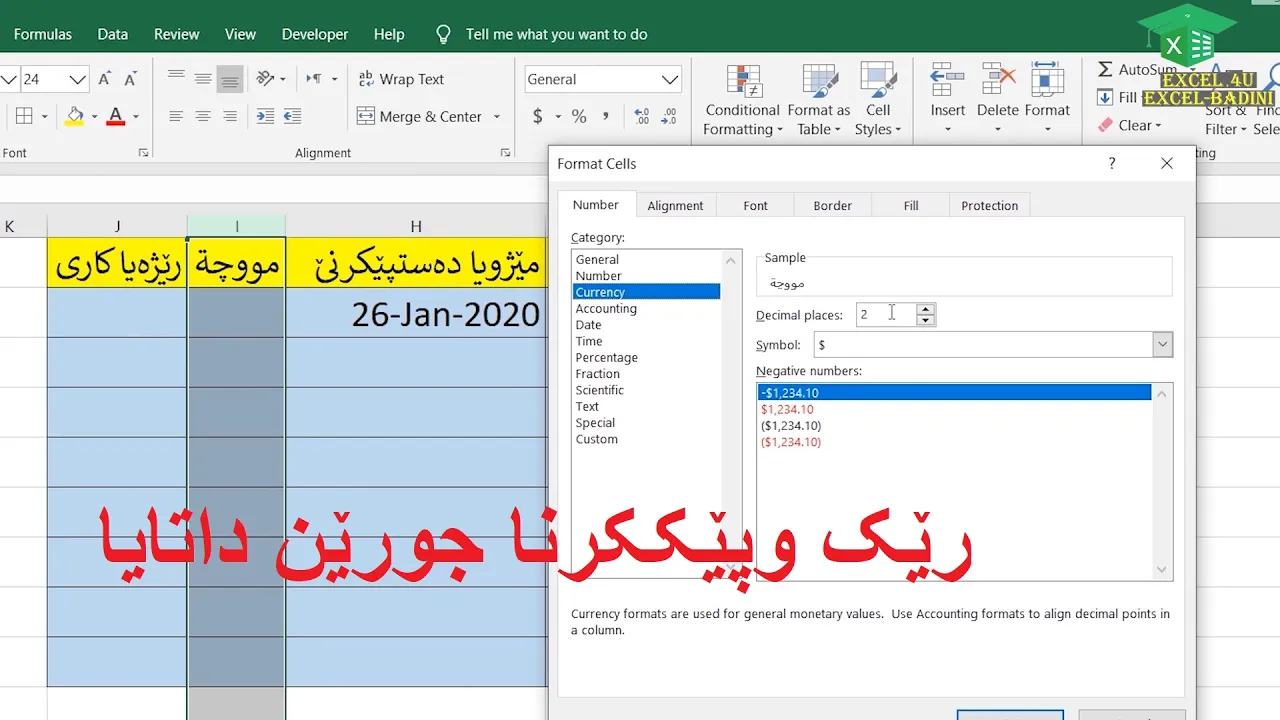Open the Data ribbon tab
The width and height of the screenshot is (1280, 720).
pos(113,34)
